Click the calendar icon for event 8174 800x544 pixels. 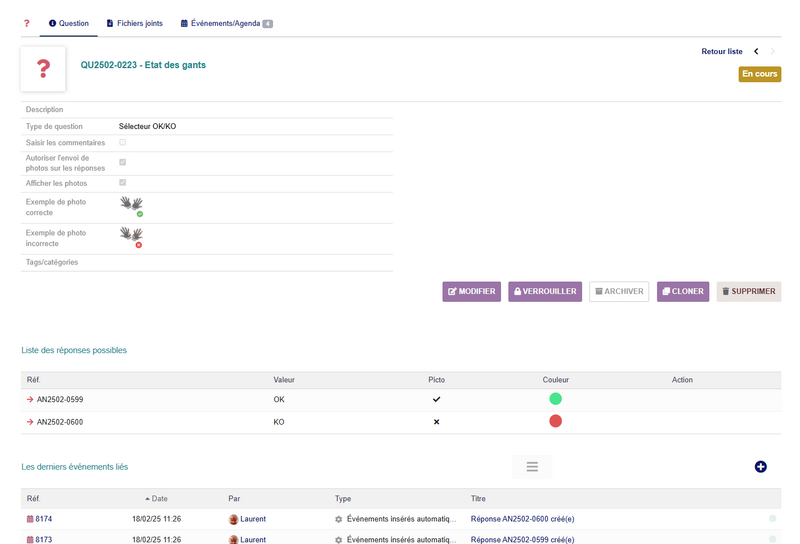point(30,519)
